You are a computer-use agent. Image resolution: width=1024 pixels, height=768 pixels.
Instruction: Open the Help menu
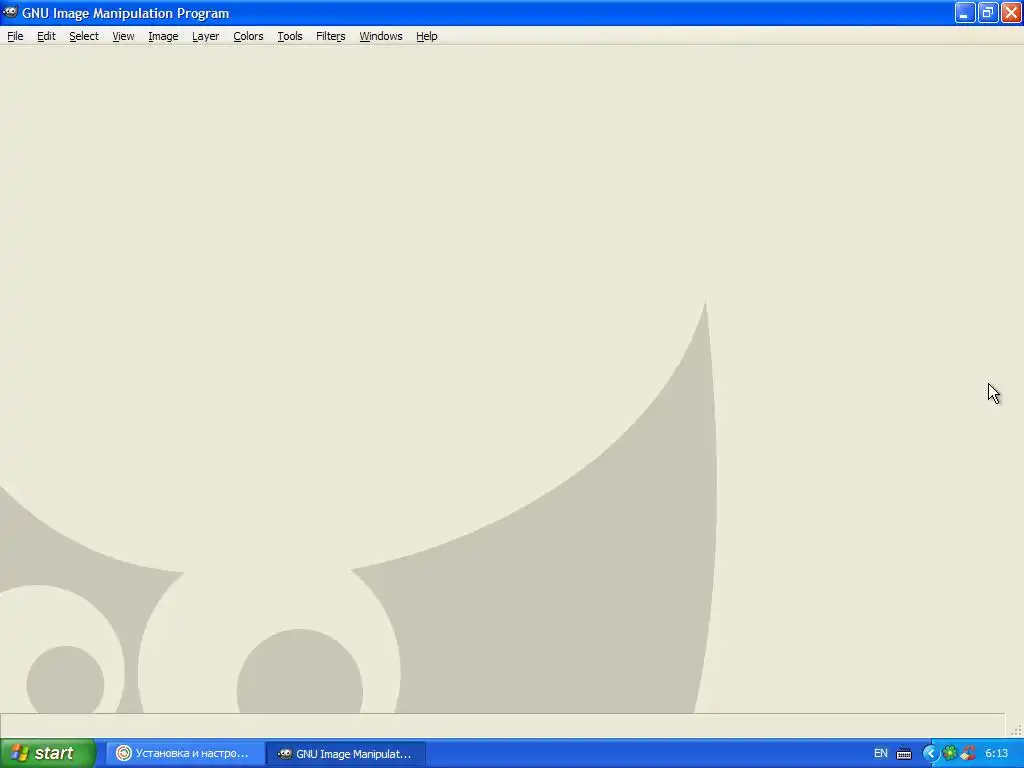coord(426,37)
